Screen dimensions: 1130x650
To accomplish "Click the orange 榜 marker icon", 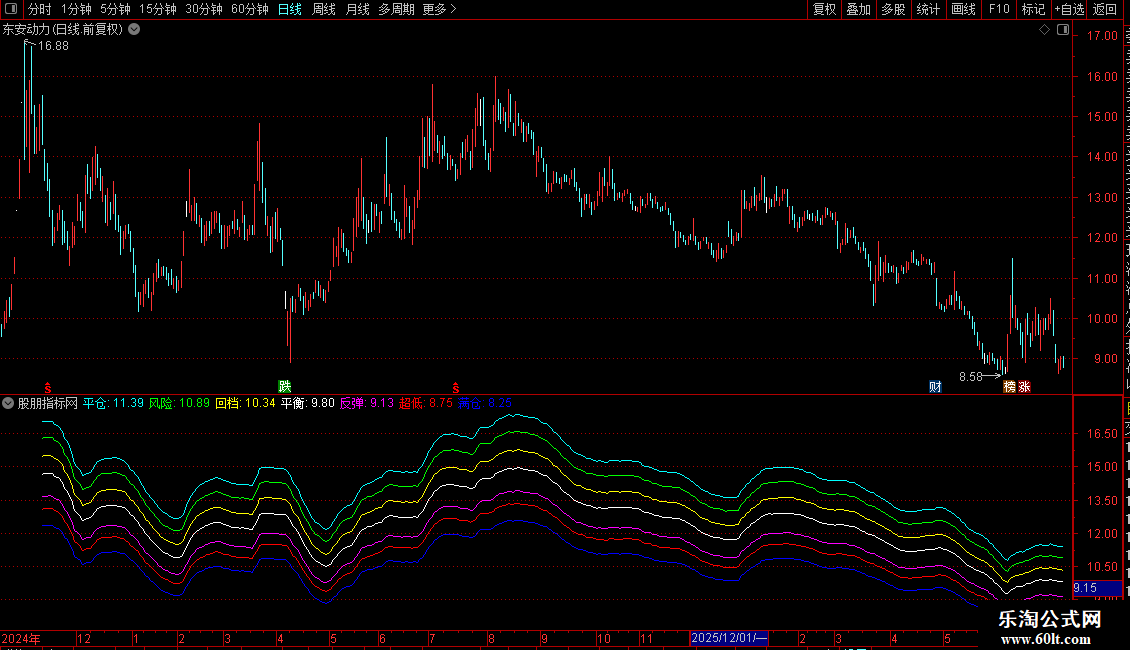I will click(1010, 387).
